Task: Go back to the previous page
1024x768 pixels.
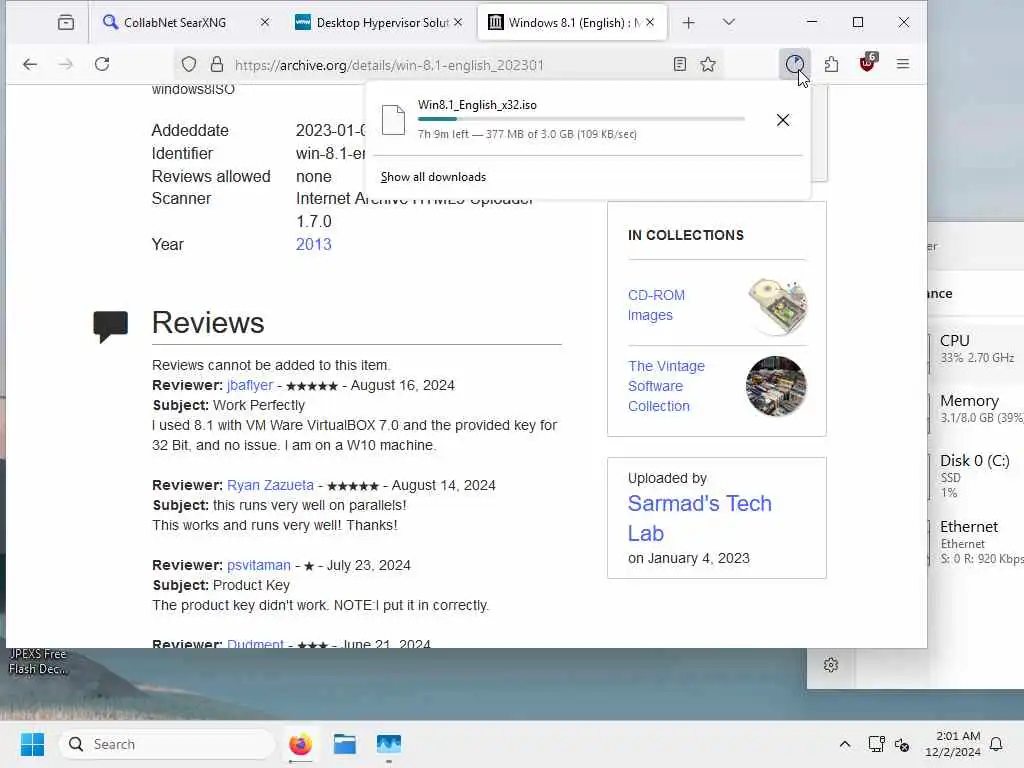Action: [30, 64]
